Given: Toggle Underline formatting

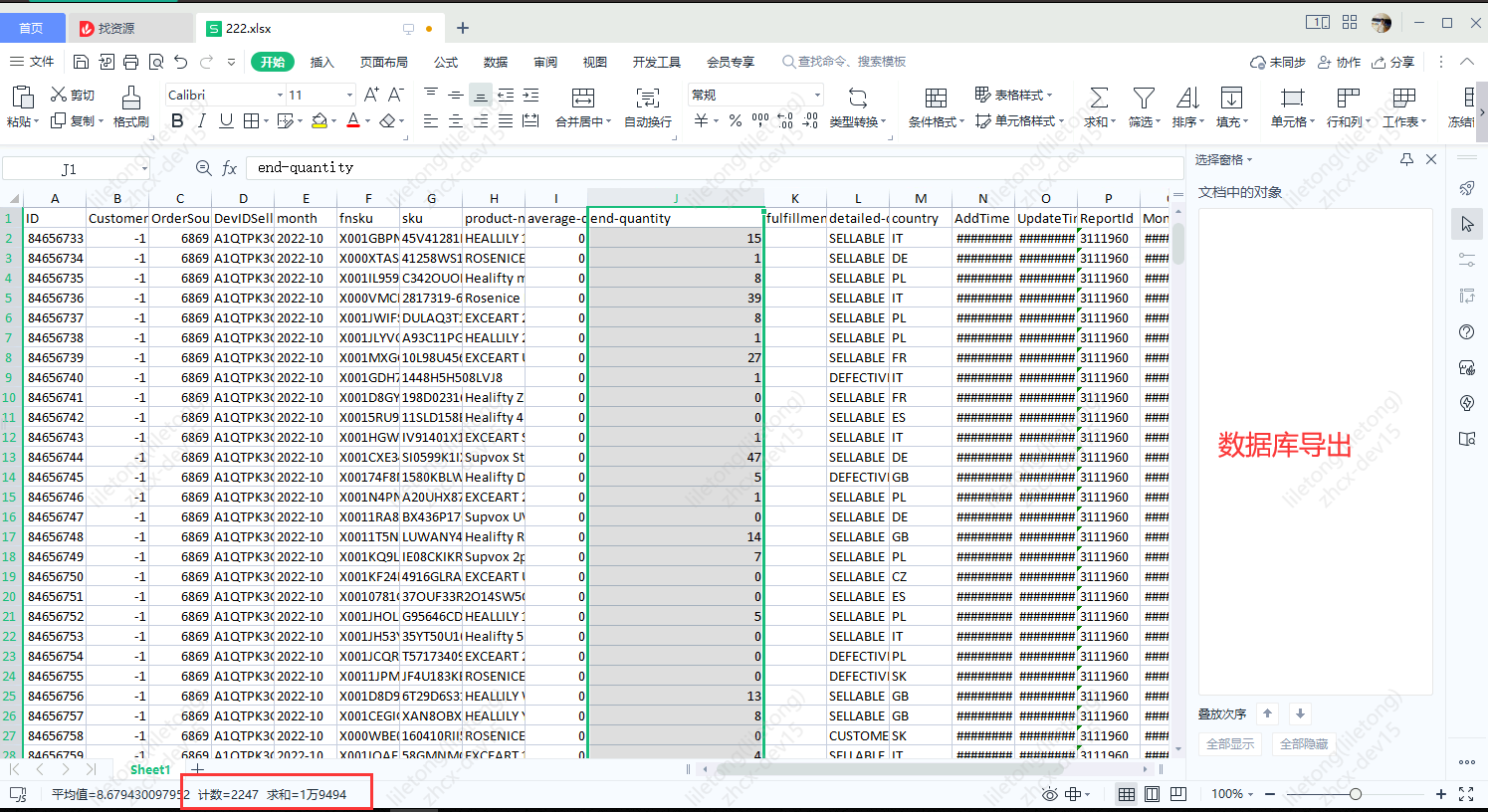Looking at the screenshot, I should tap(226, 120).
